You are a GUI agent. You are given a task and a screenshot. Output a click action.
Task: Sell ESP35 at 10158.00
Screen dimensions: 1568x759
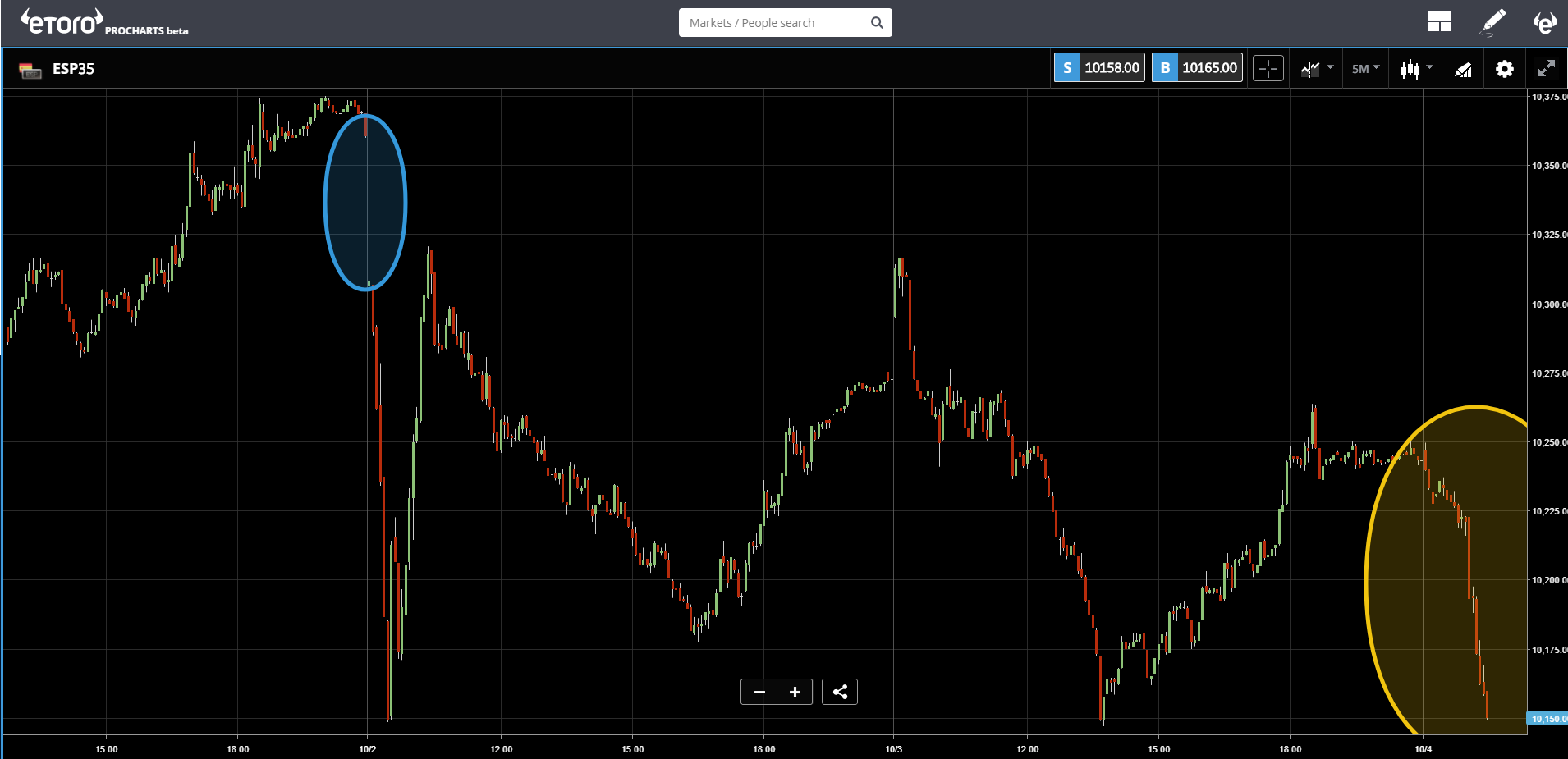click(1099, 68)
